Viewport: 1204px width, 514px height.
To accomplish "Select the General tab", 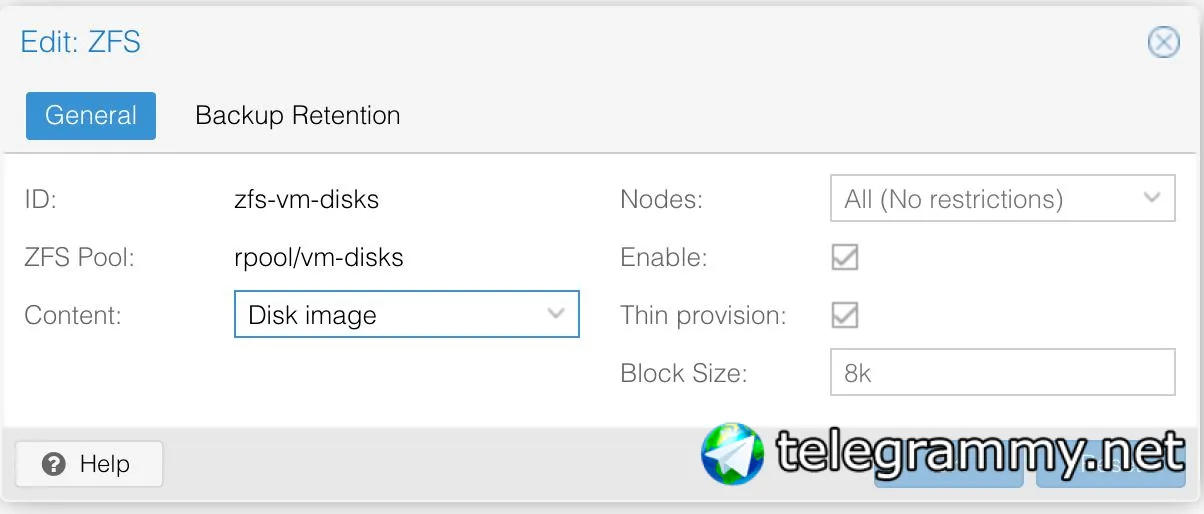I will coord(91,115).
